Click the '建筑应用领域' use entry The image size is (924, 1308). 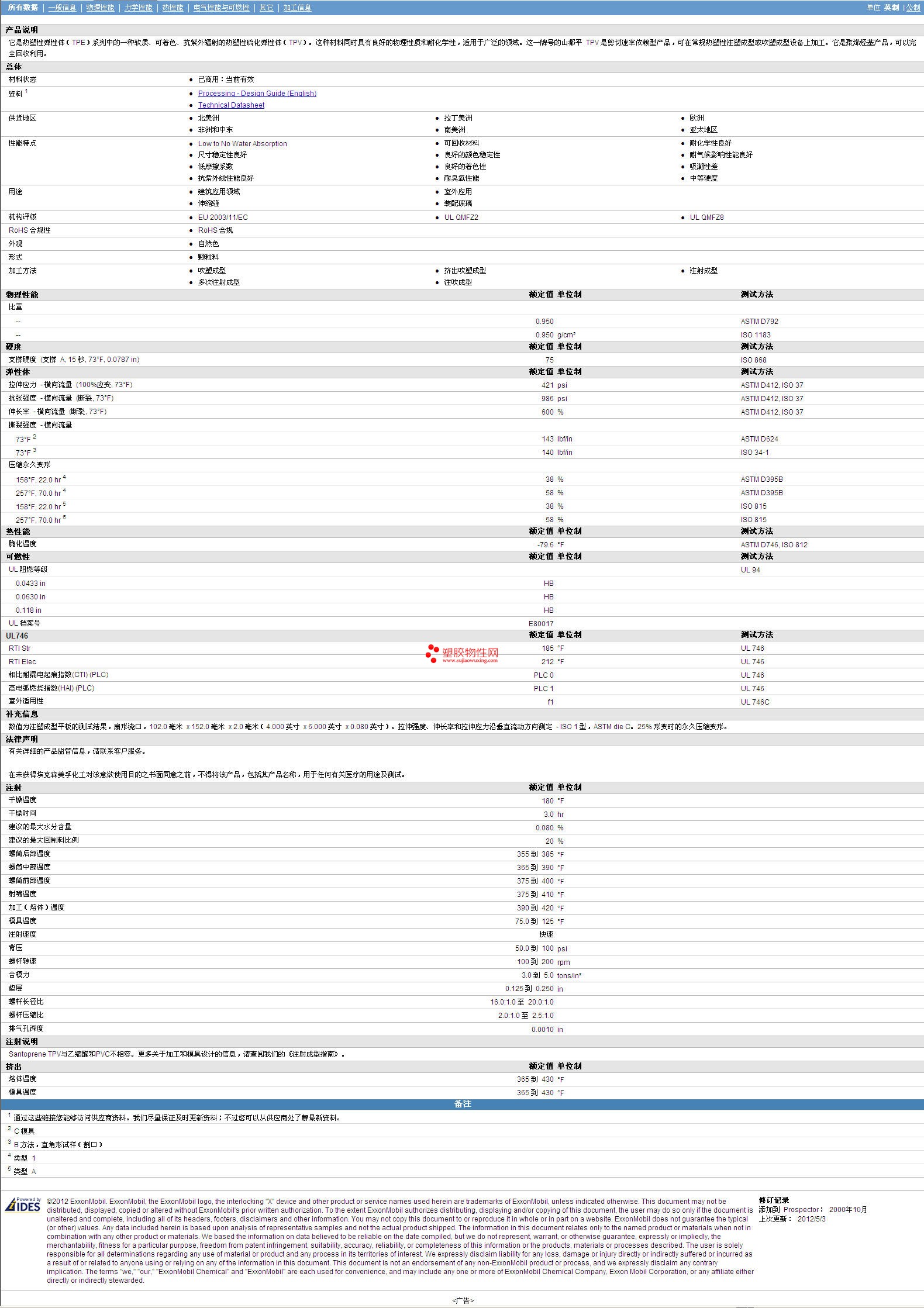click(x=219, y=192)
